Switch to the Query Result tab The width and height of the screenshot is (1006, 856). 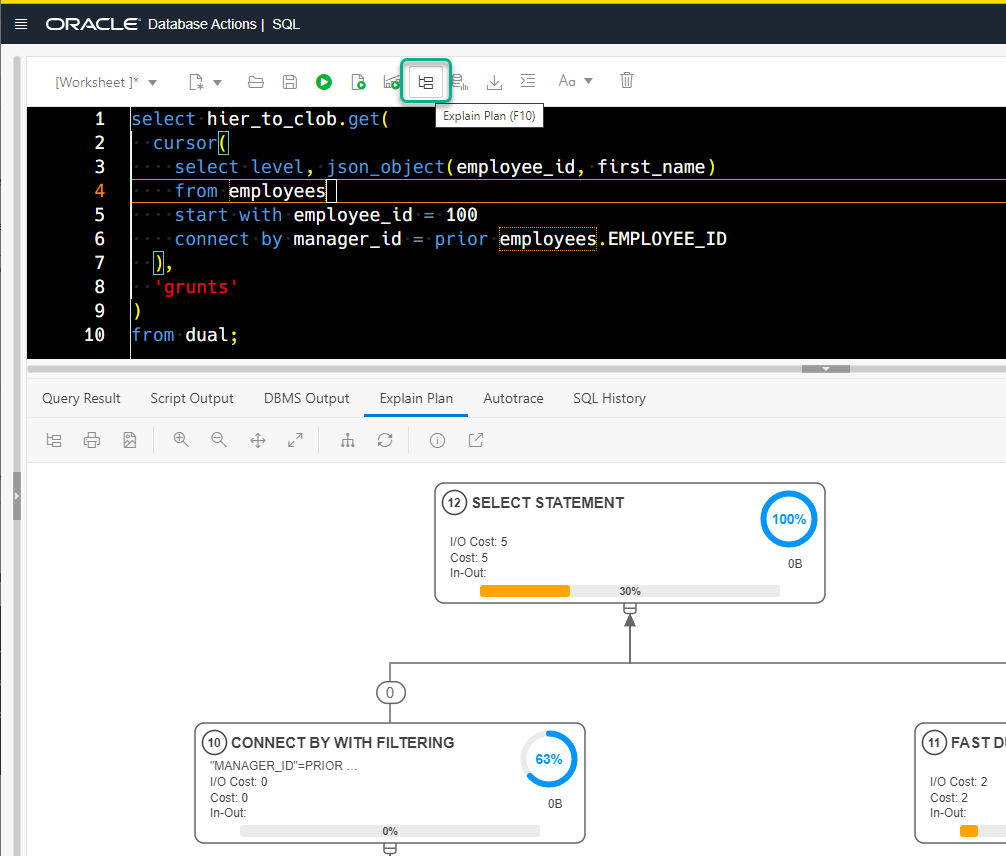coord(81,398)
